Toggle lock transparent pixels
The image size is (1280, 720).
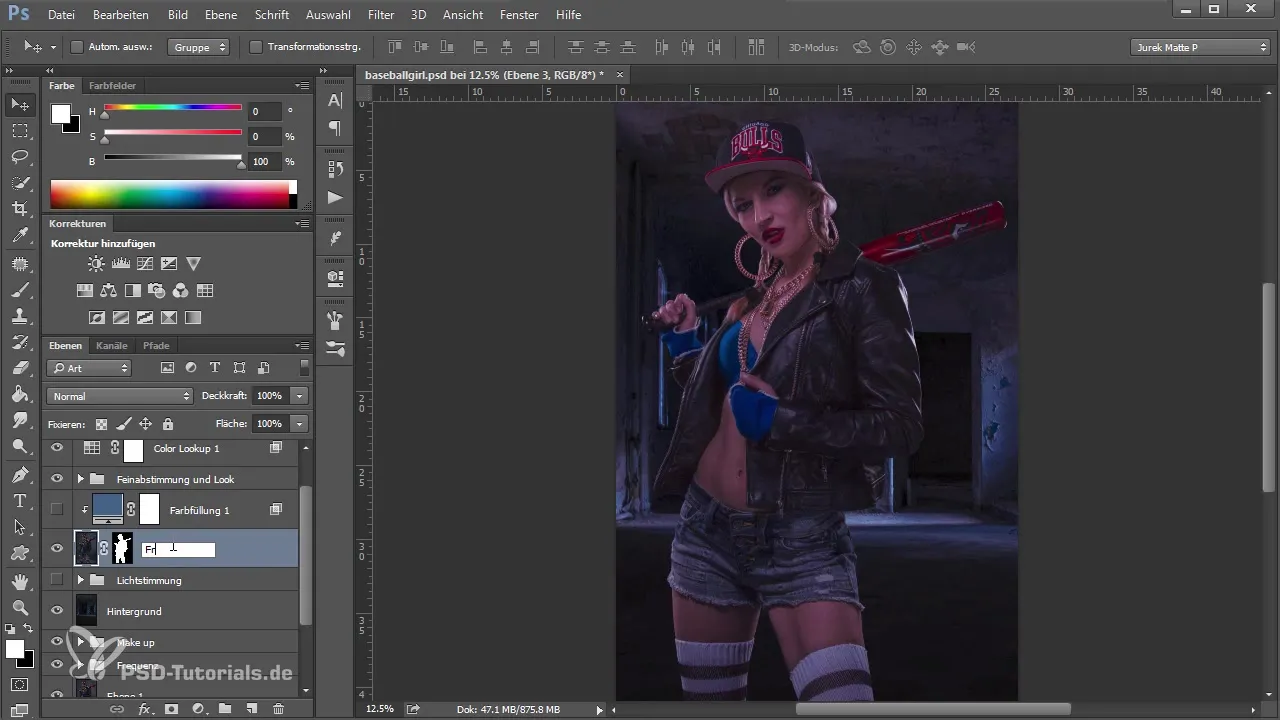pos(101,424)
